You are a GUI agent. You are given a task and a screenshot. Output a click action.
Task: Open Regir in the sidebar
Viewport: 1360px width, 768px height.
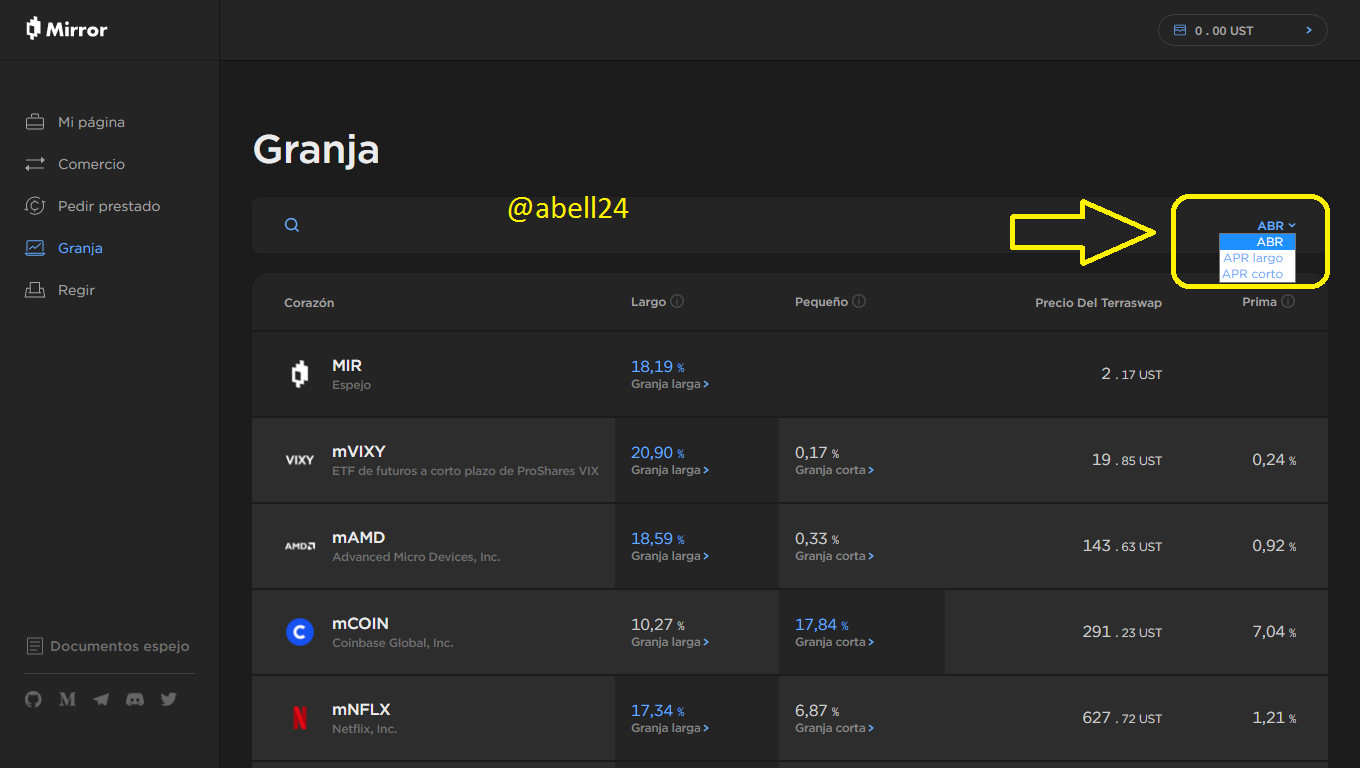(x=76, y=290)
